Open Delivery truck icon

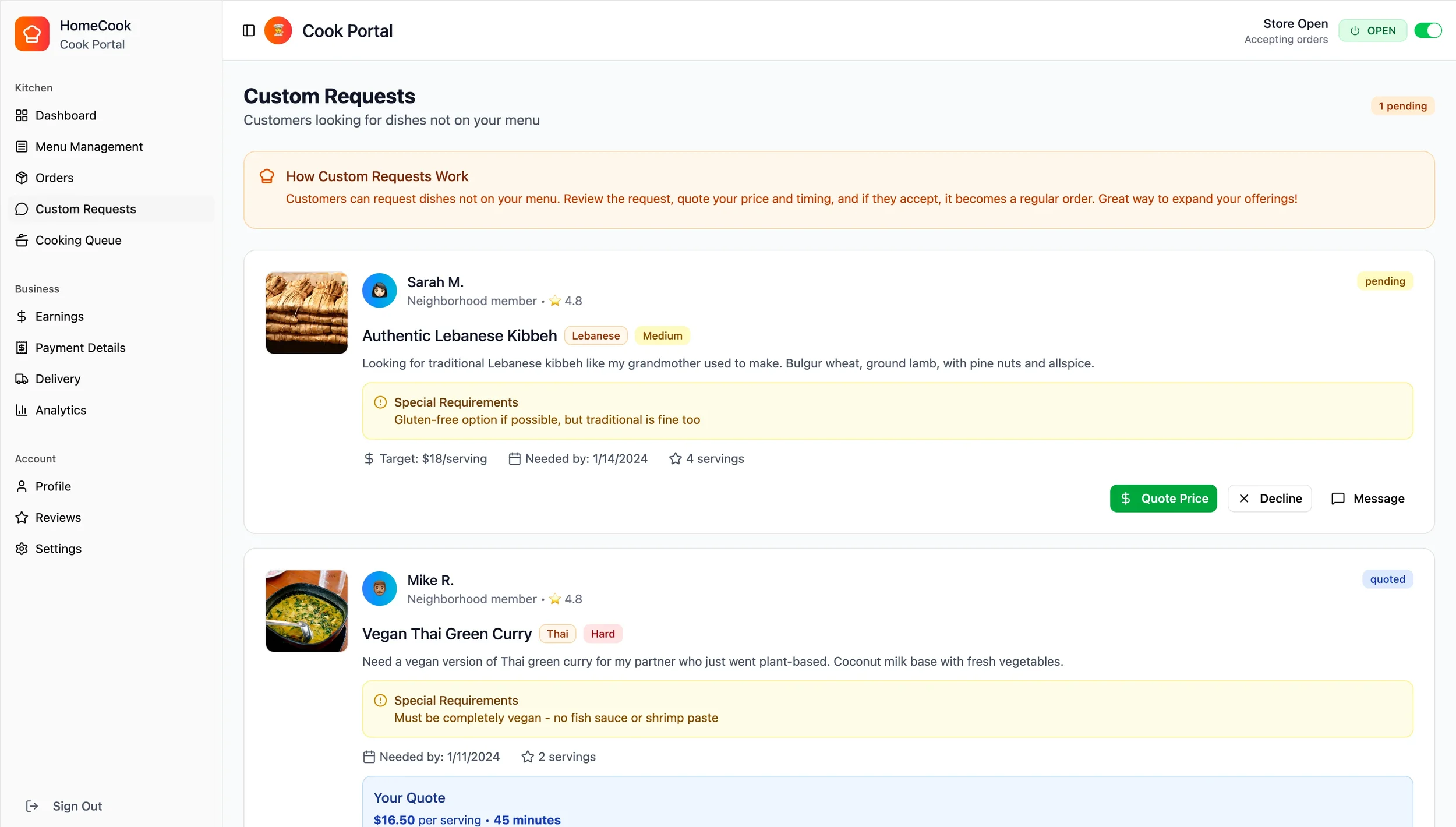point(22,379)
